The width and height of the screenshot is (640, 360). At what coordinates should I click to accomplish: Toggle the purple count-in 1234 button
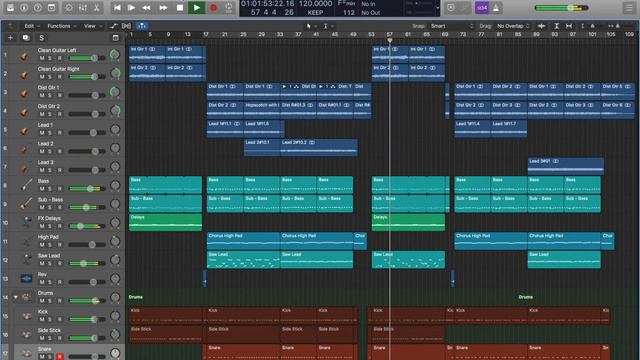(482, 8)
